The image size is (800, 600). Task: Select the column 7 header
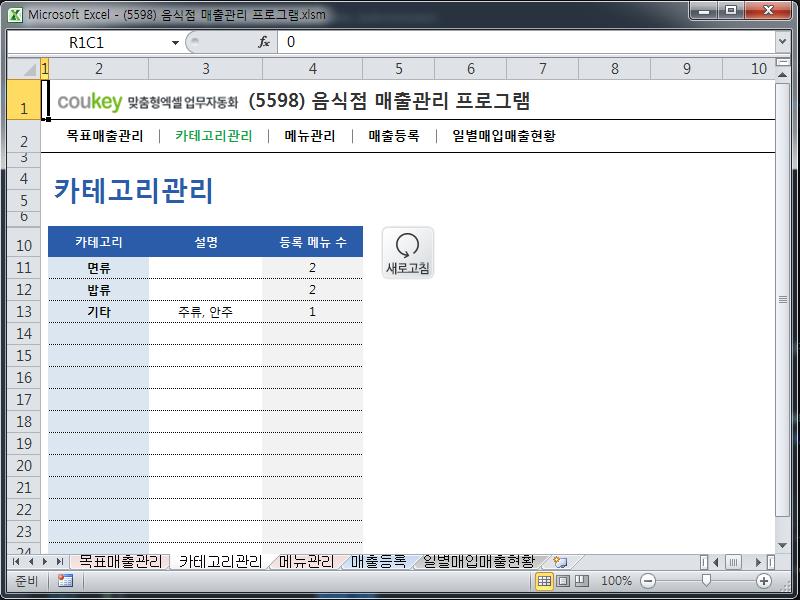pyautogui.click(x=542, y=68)
